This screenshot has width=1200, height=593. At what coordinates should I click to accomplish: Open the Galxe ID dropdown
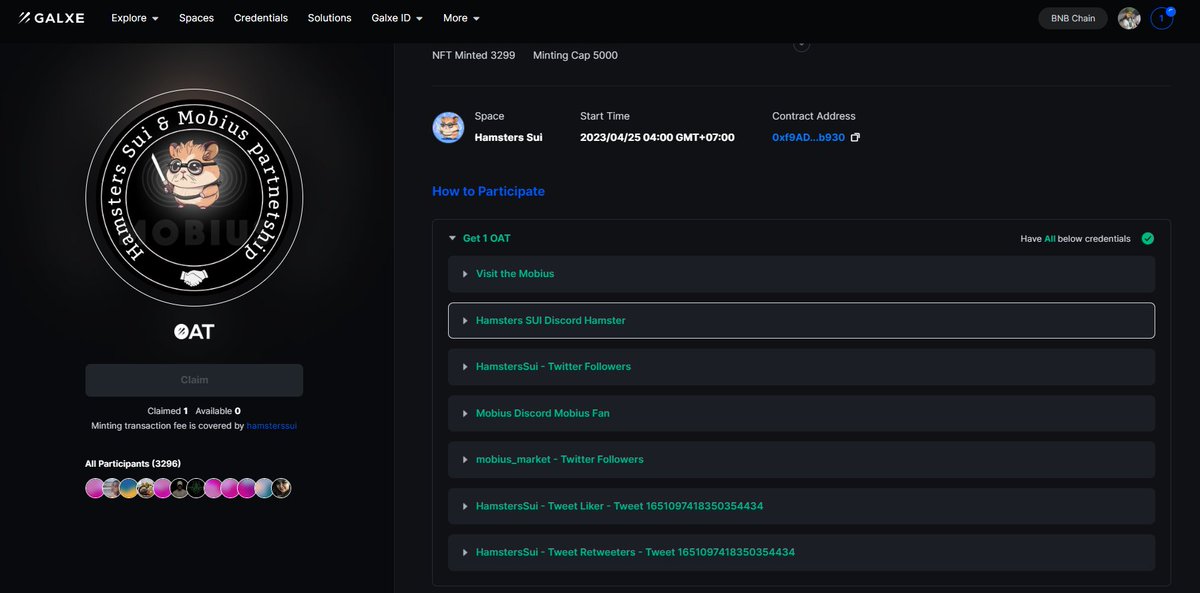click(x=397, y=18)
